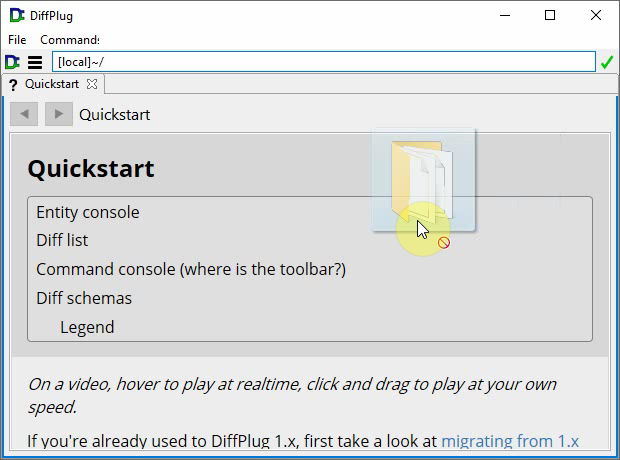Open the Entity console section link
Image resolution: width=620 pixels, height=460 pixels.
[x=88, y=212]
